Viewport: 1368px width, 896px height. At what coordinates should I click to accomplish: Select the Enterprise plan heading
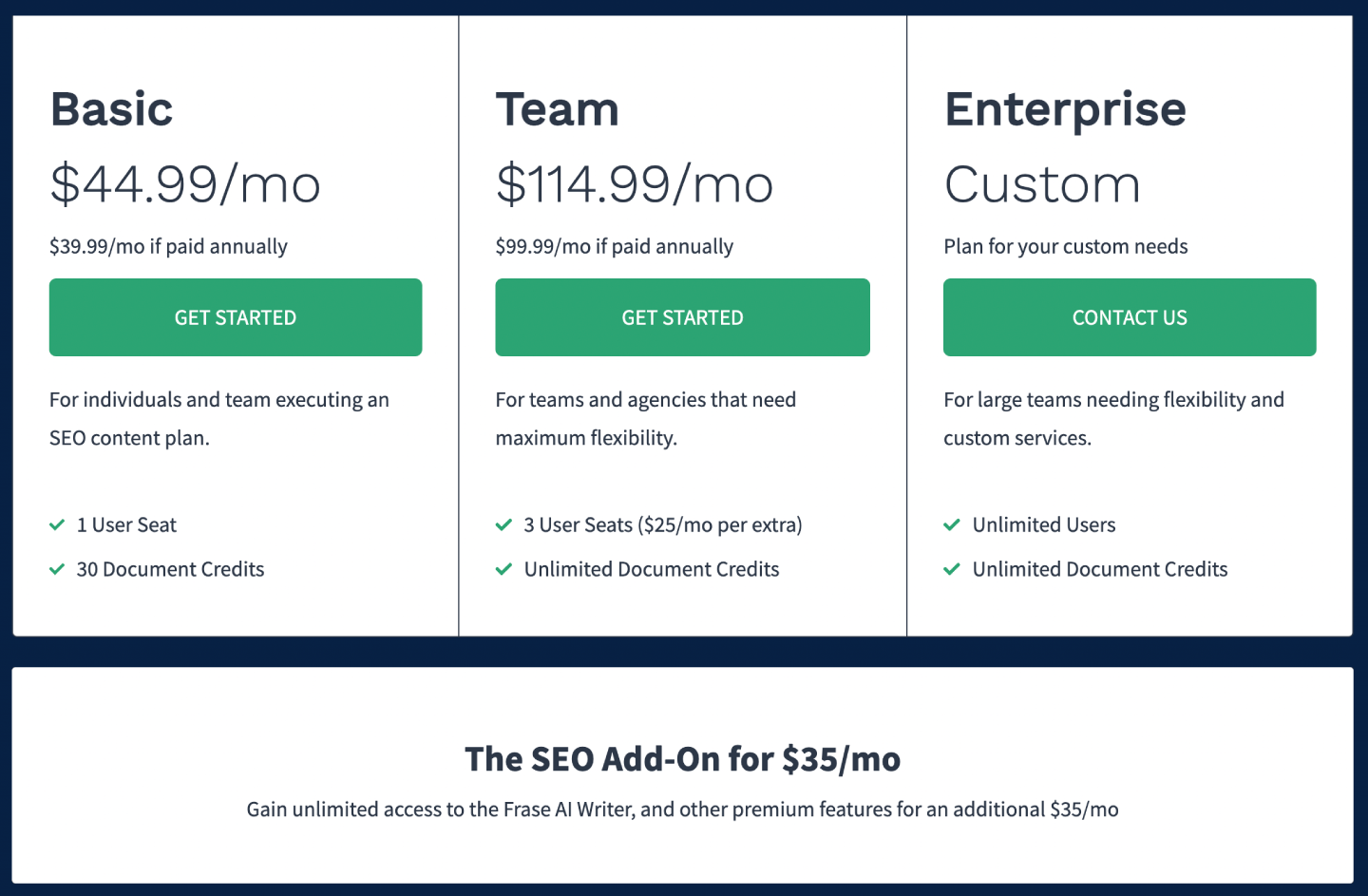coord(1065,109)
